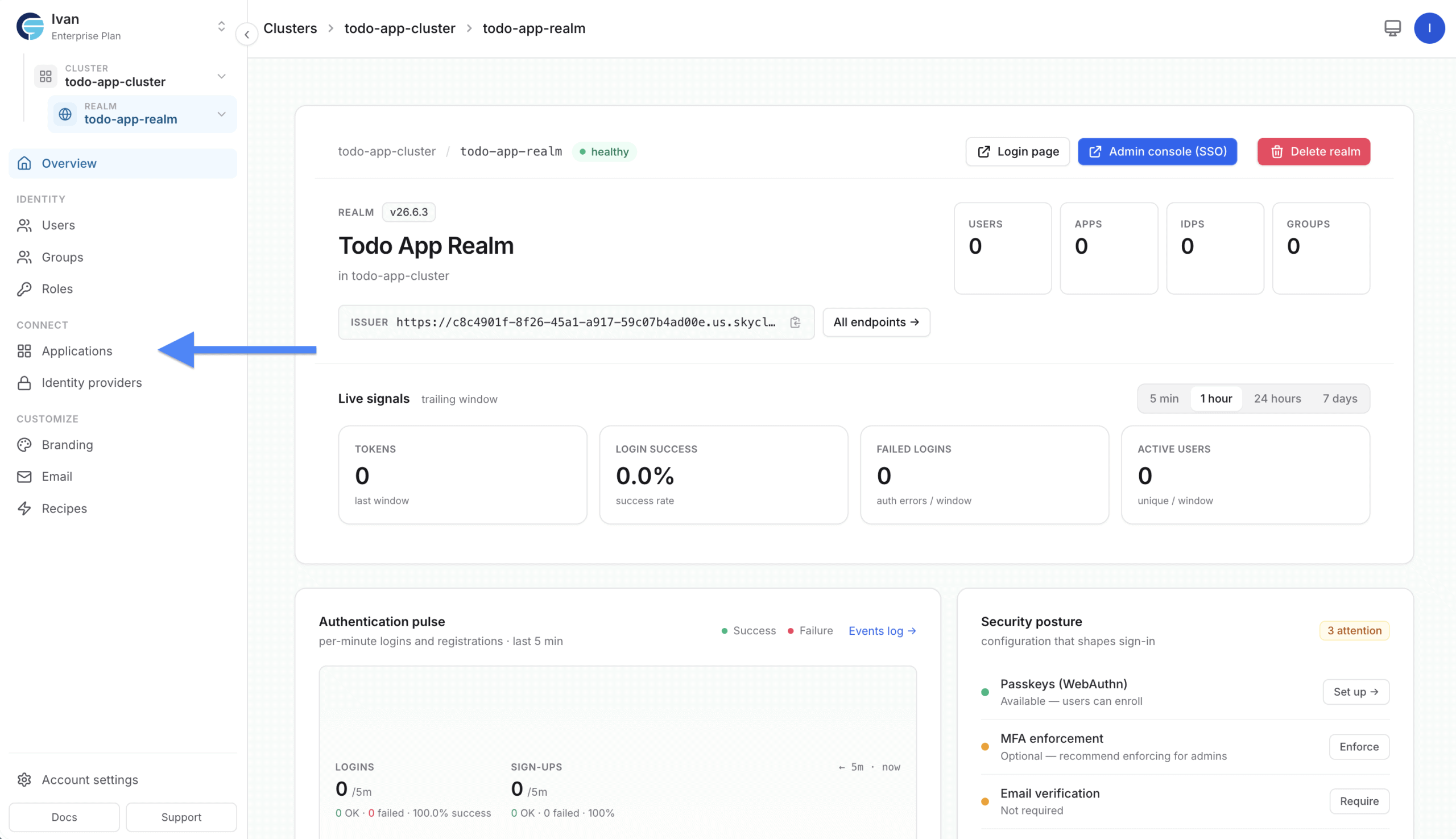Click the Roles key icon
Screen dimensions: 1456x839
24,289
